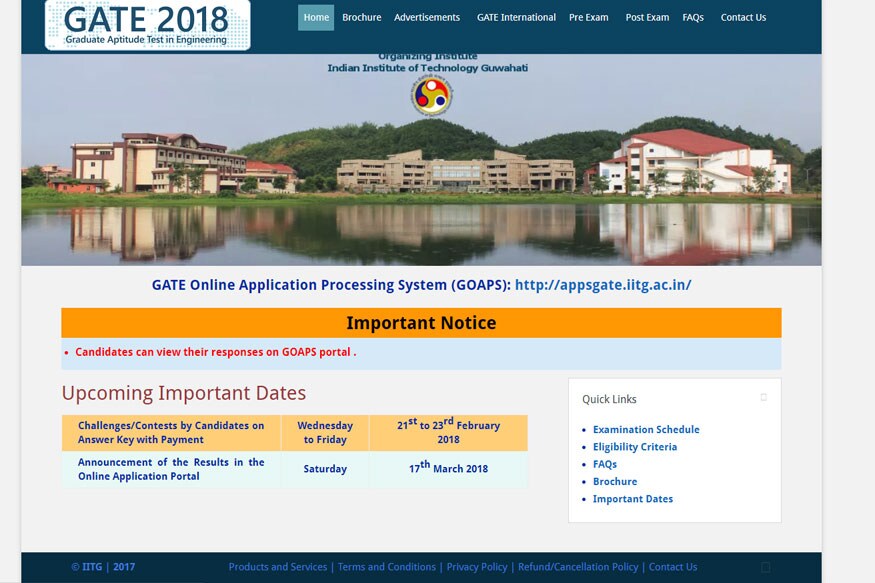Screen dimensions: 875x583
Task: Open FAQs in the top navigation
Action: tap(693, 18)
